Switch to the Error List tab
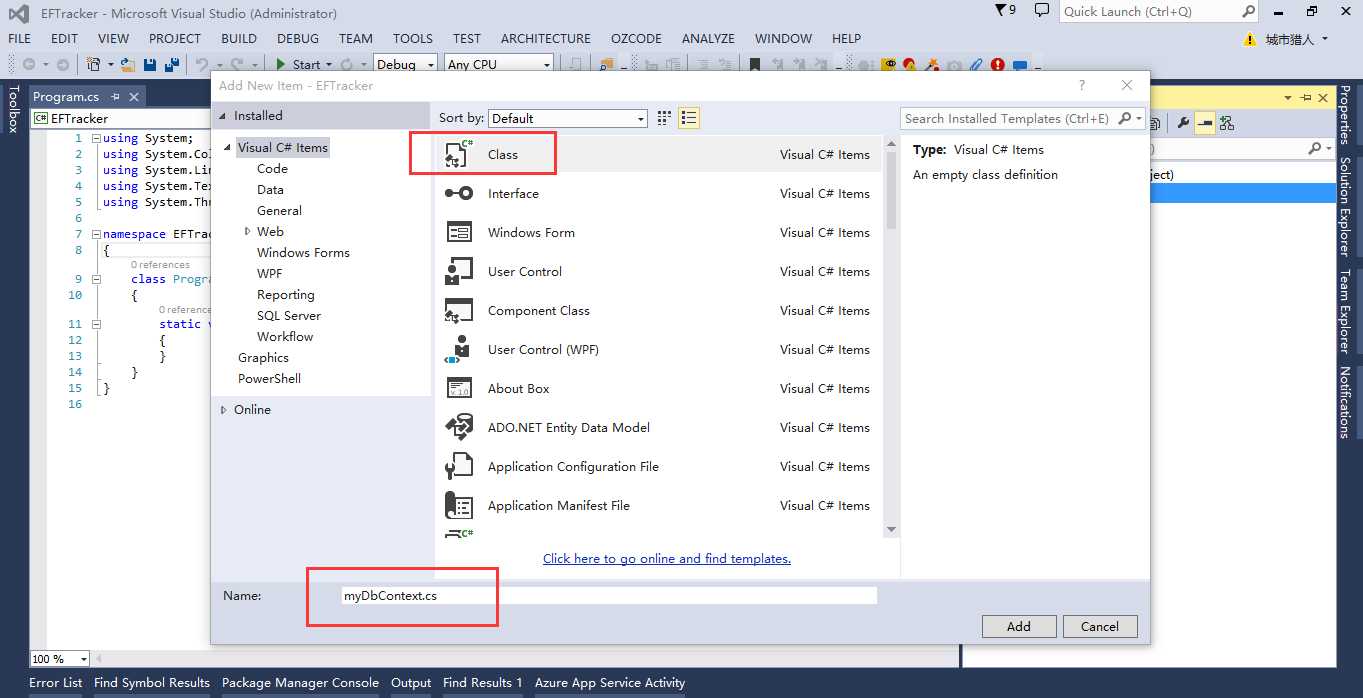Screen dimensions: 1363x698 [56, 683]
